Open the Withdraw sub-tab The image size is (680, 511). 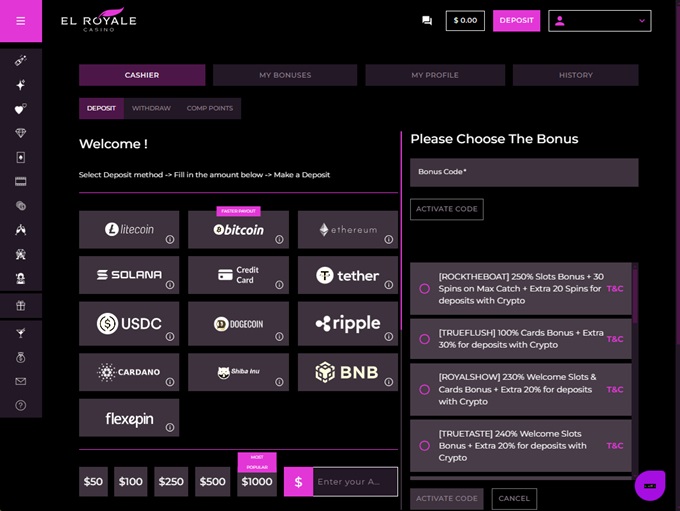(x=151, y=108)
